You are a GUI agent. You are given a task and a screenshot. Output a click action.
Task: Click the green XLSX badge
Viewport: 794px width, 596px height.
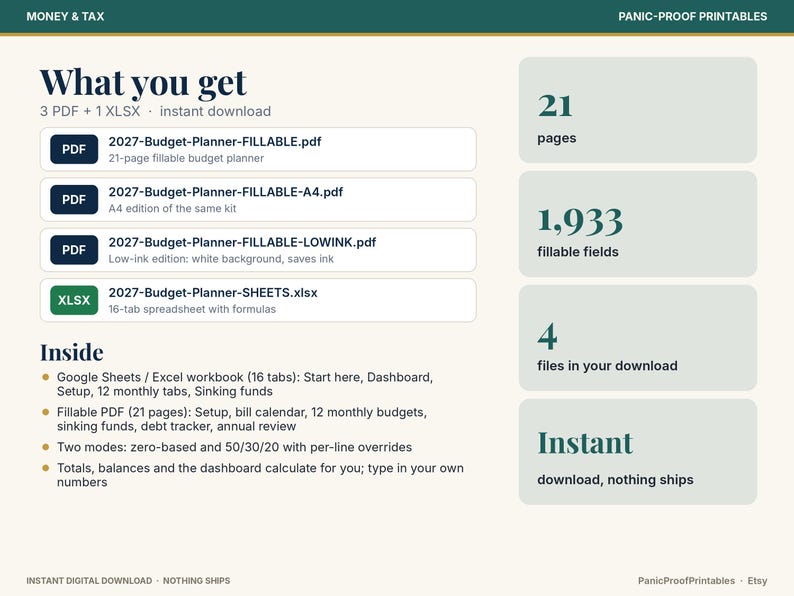[x=74, y=300]
